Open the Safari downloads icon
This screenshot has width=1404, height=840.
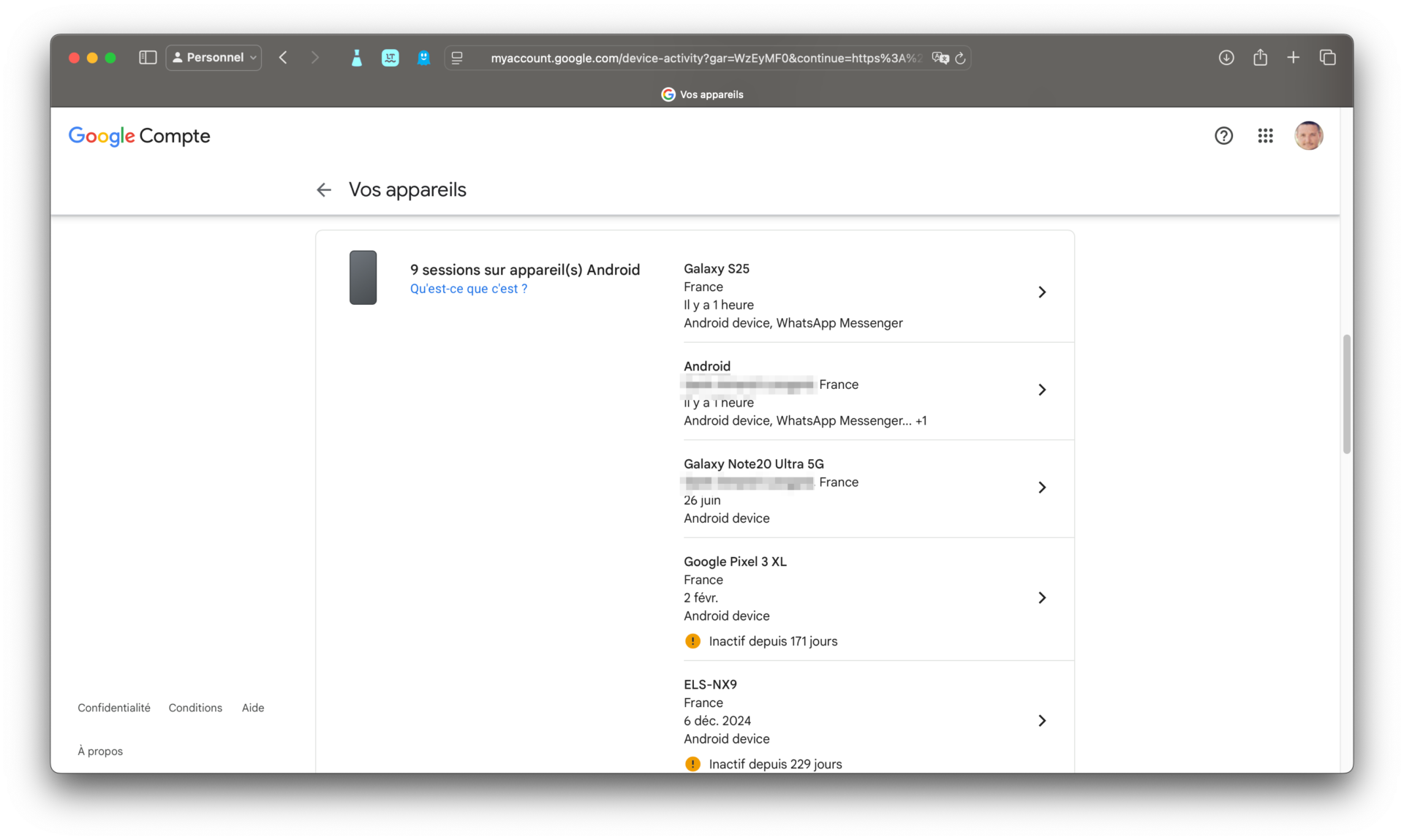coord(1226,58)
